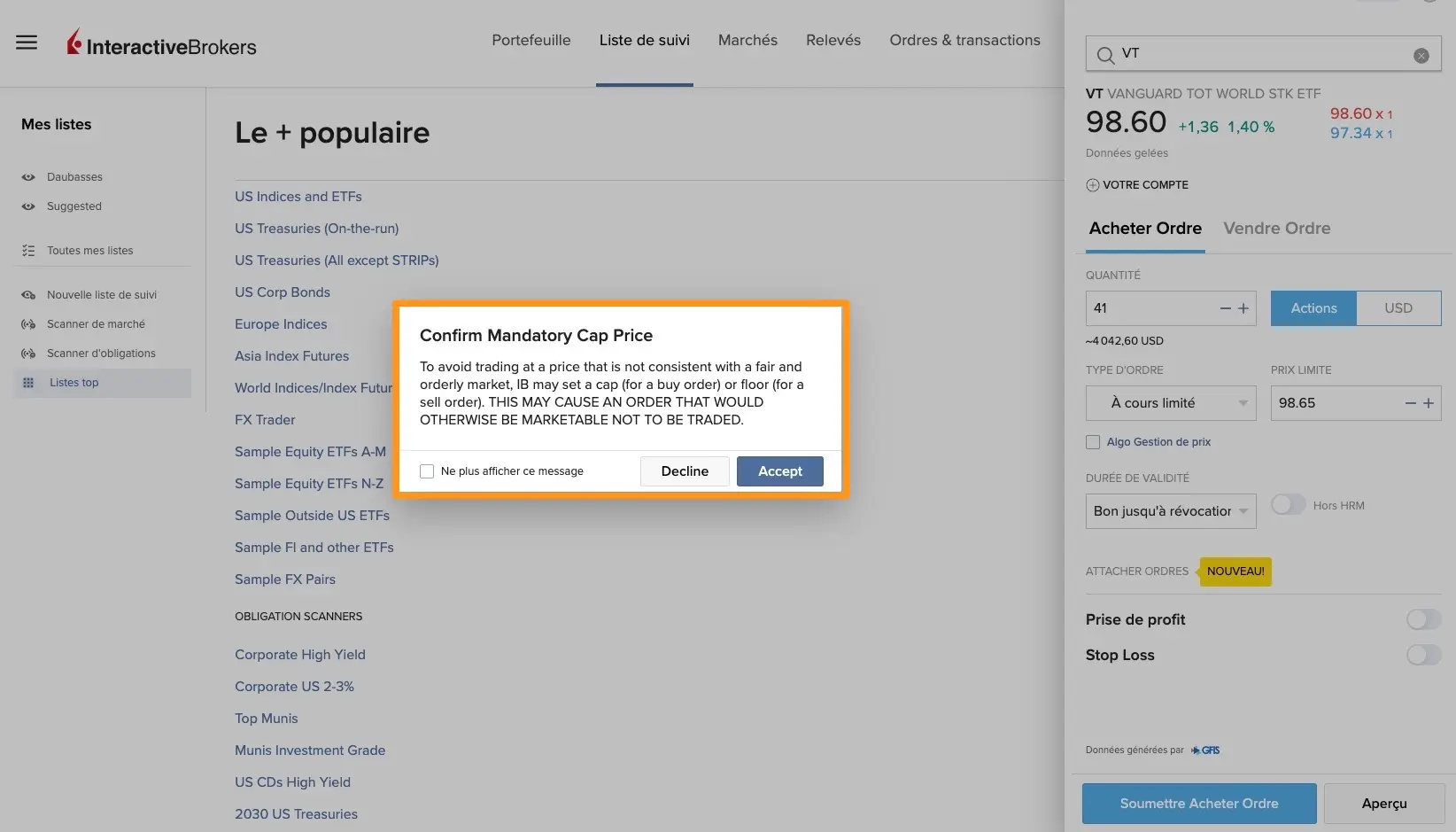Screen dimensions: 1456x832
Task: Switch to Vendre Ordre tab
Action: coord(1276,229)
